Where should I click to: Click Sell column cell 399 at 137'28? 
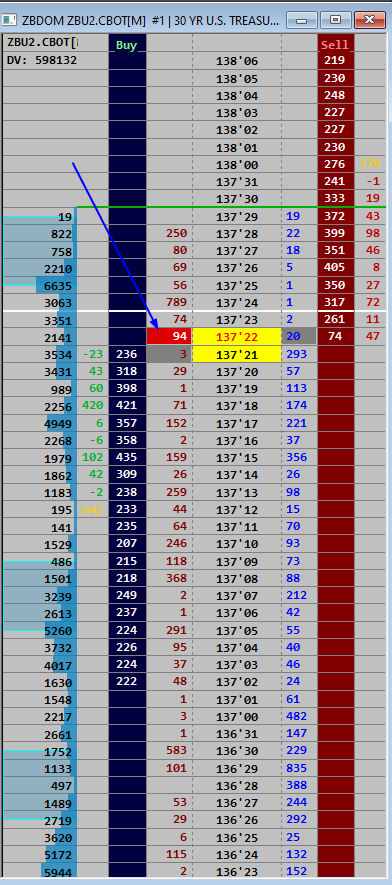click(x=336, y=233)
